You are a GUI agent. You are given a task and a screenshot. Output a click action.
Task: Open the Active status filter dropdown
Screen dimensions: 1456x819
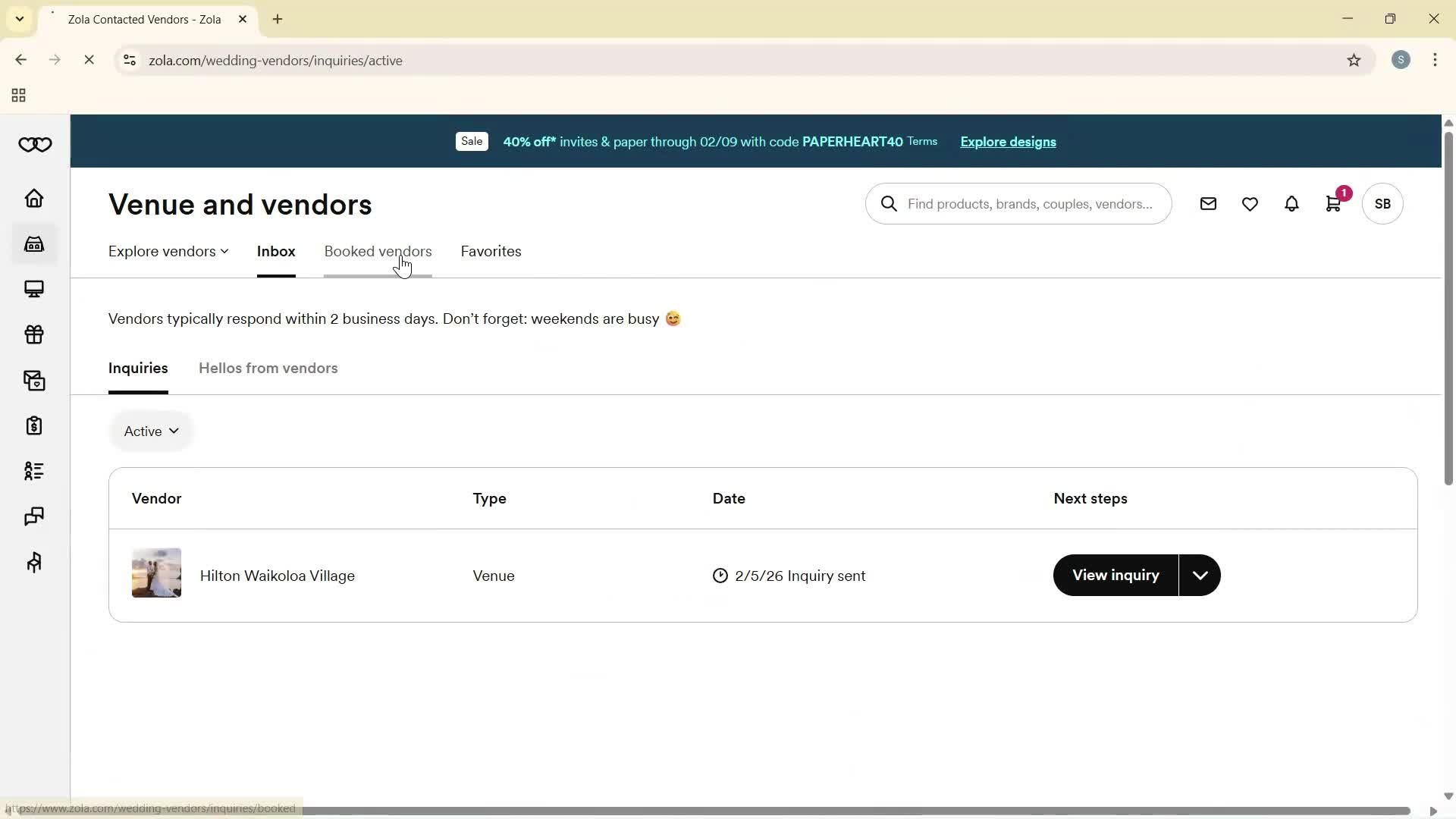pyautogui.click(x=150, y=431)
